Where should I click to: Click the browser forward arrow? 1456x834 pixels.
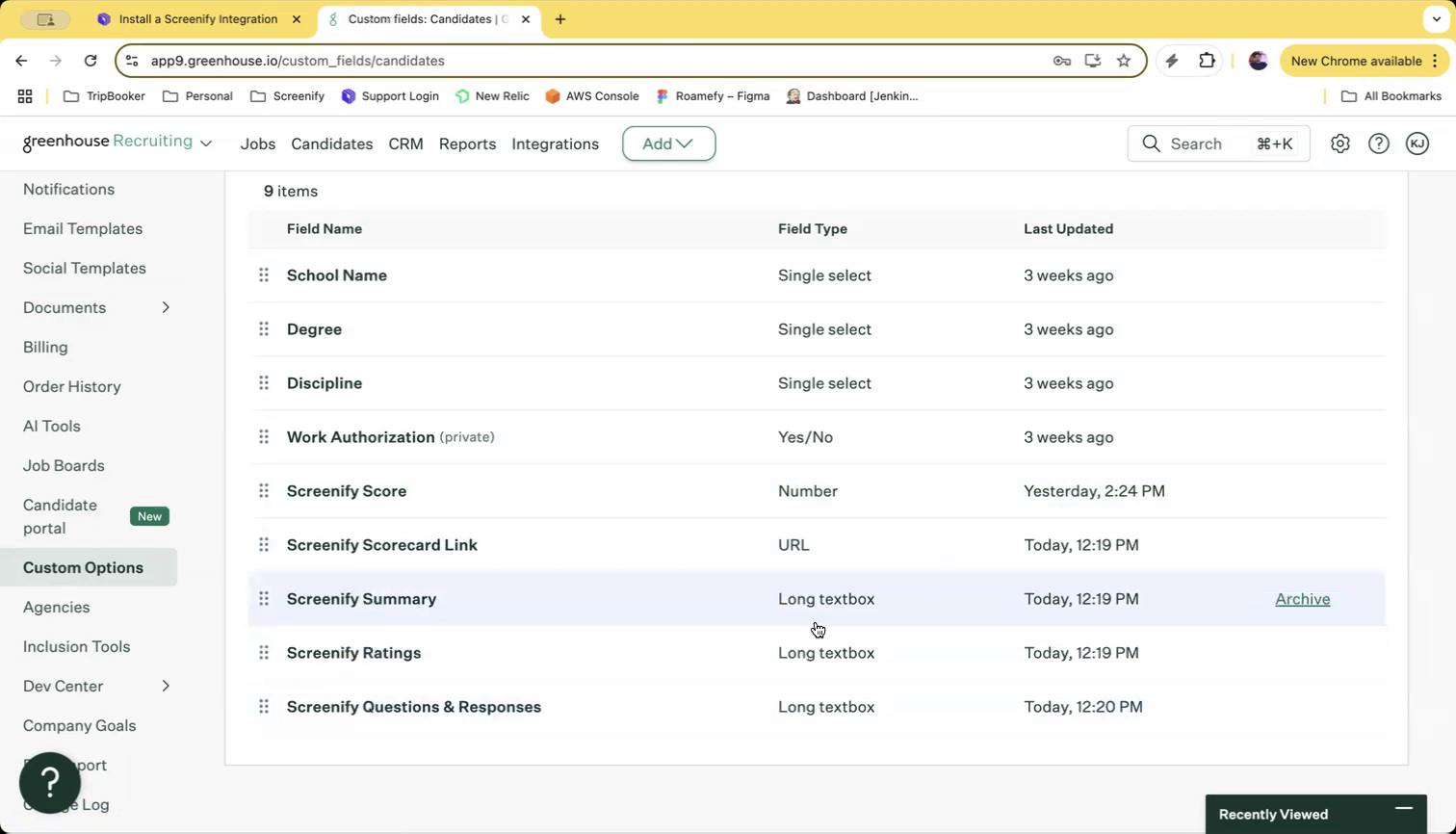click(x=56, y=61)
